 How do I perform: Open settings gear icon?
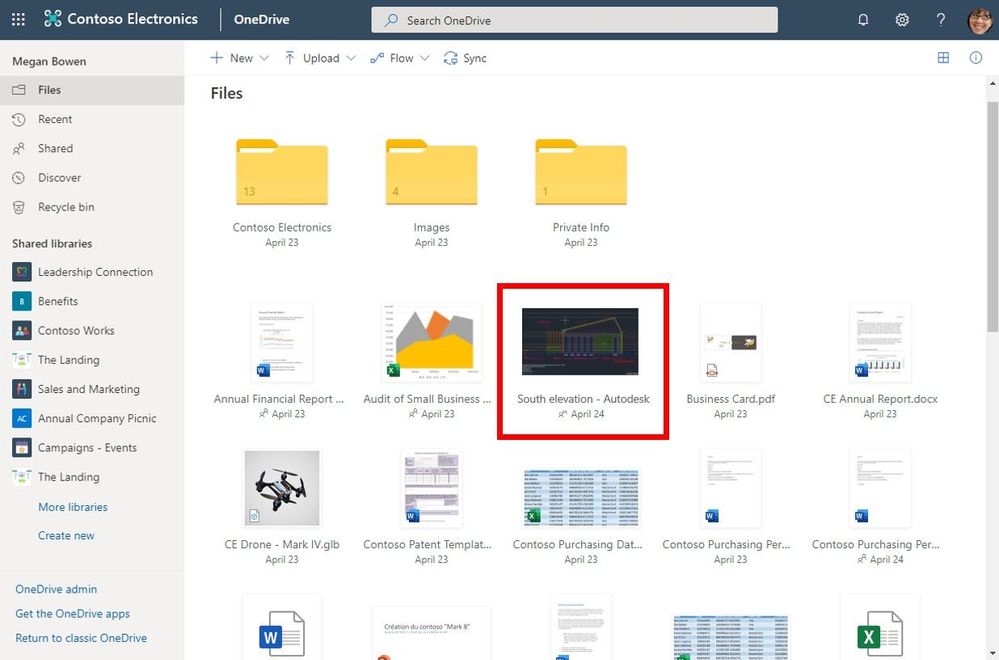click(902, 20)
